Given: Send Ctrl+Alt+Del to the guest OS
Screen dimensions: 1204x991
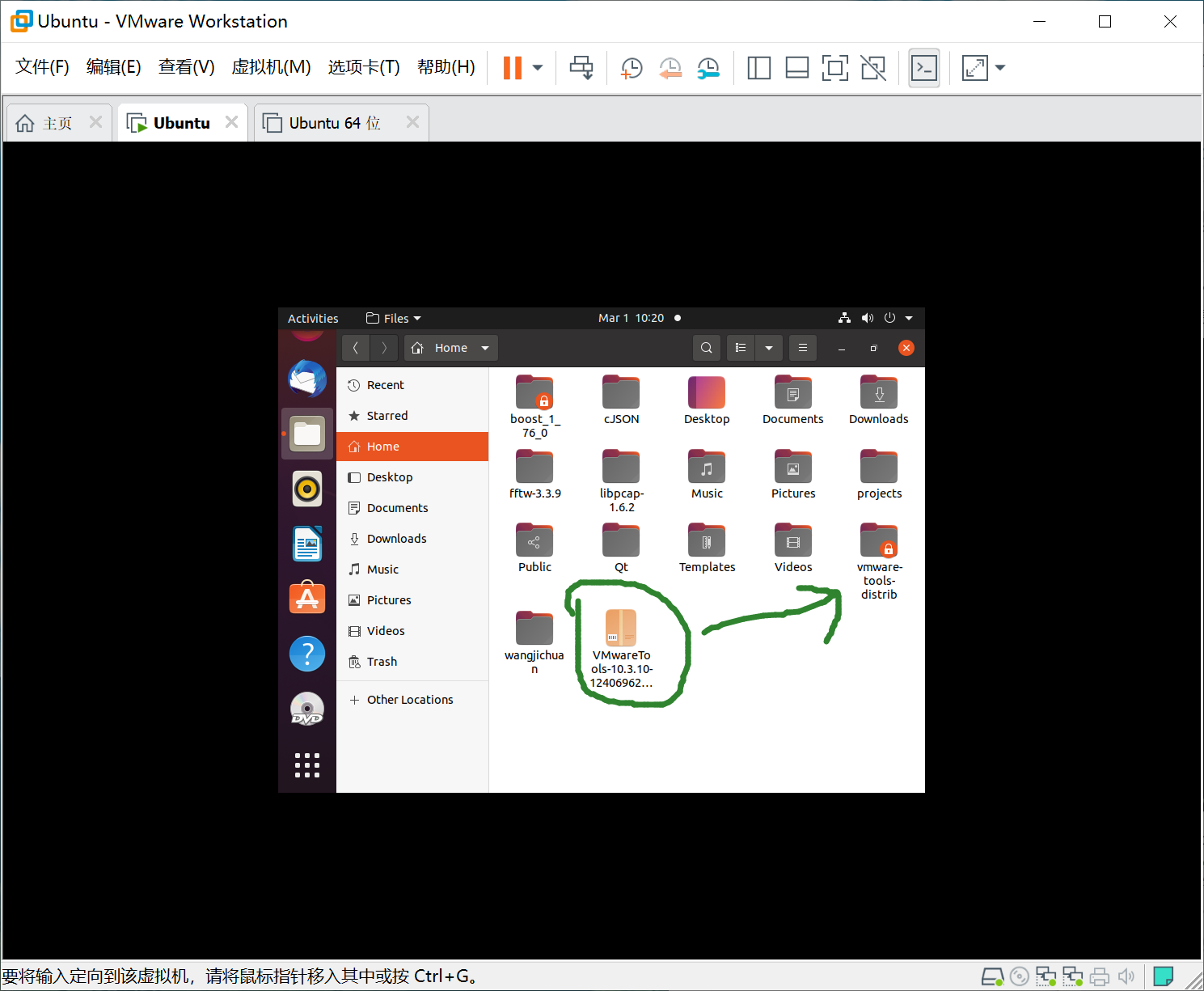Looking at the screenshot, I should coord(581,68).
